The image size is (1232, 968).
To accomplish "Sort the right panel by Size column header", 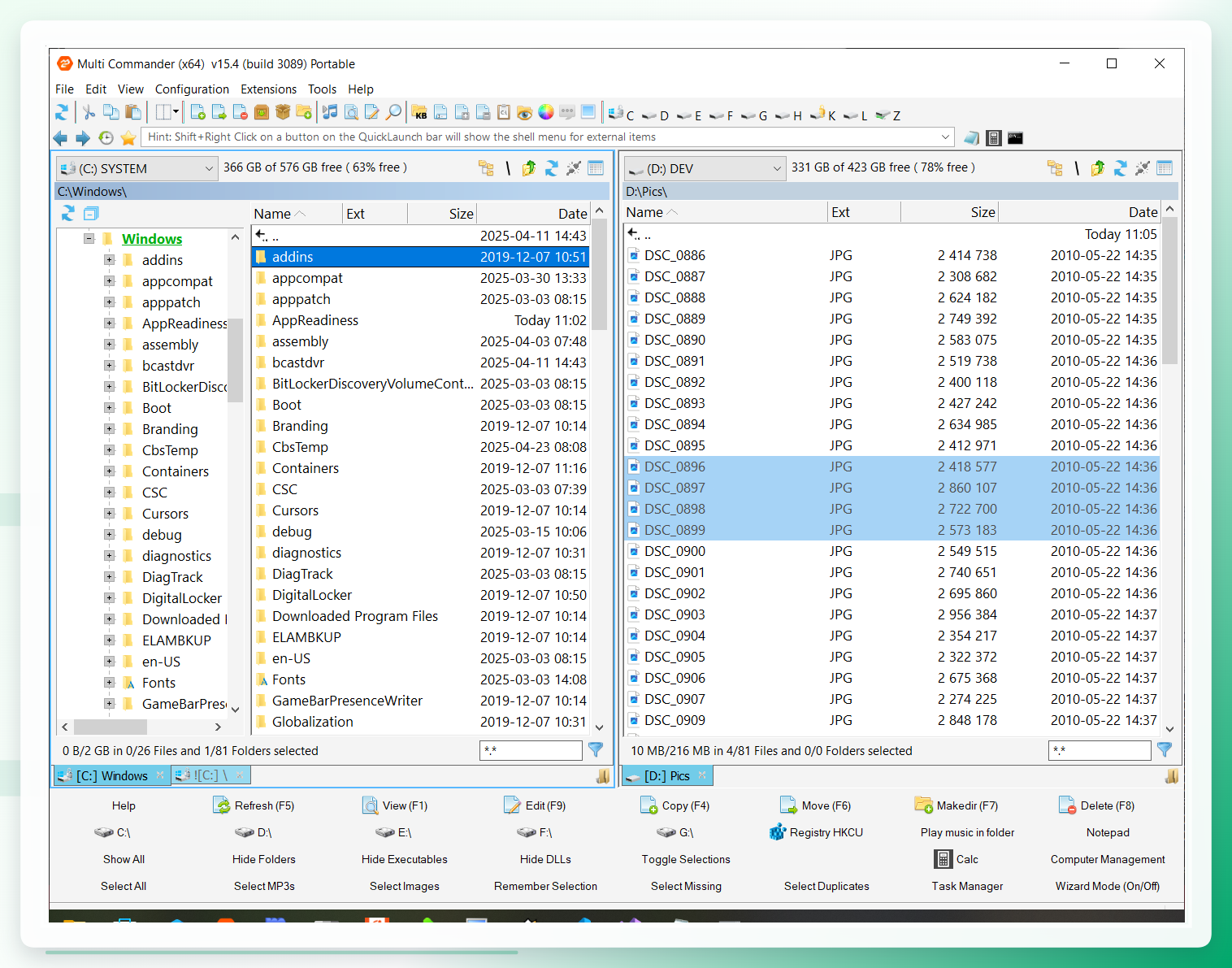I will coord(949,212).
